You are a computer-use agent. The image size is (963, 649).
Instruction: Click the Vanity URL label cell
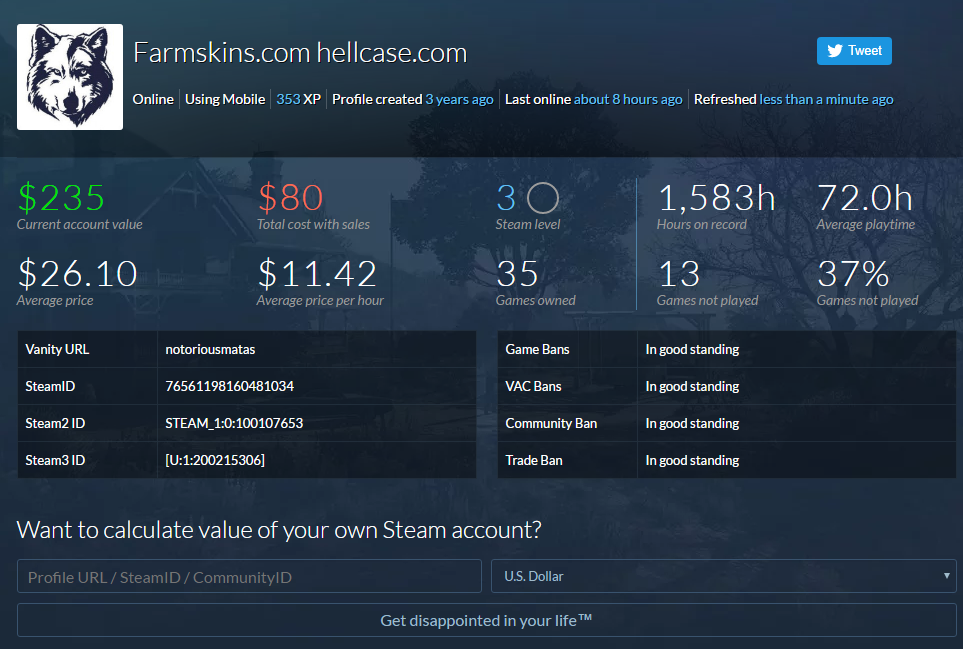(x=87, y=349)
